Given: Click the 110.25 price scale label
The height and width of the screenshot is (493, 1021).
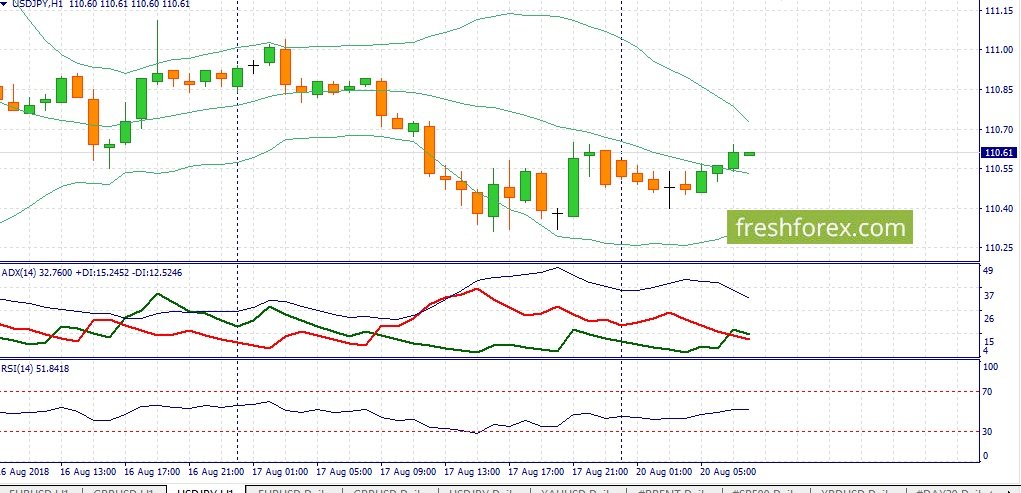Looking at the screenshot, I should click(999, 247).
